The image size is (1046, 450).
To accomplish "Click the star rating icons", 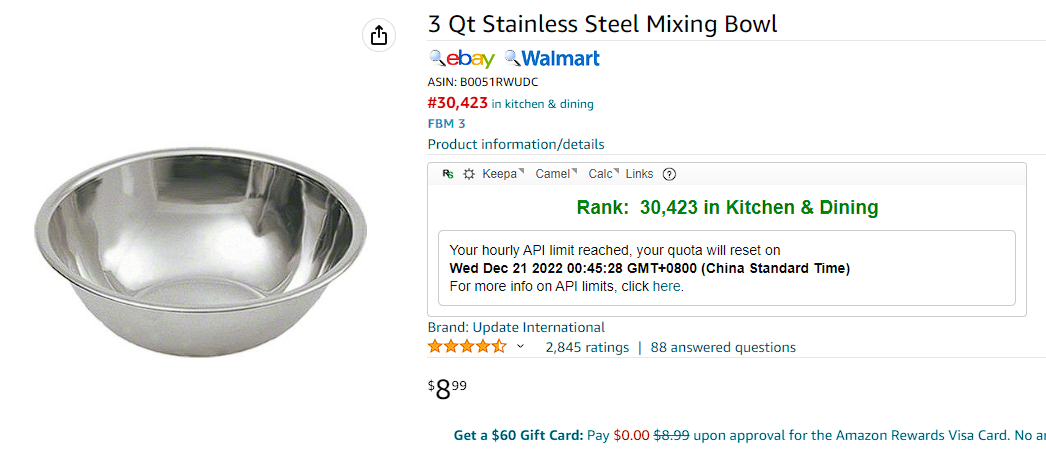I will (x=467, y=347).
